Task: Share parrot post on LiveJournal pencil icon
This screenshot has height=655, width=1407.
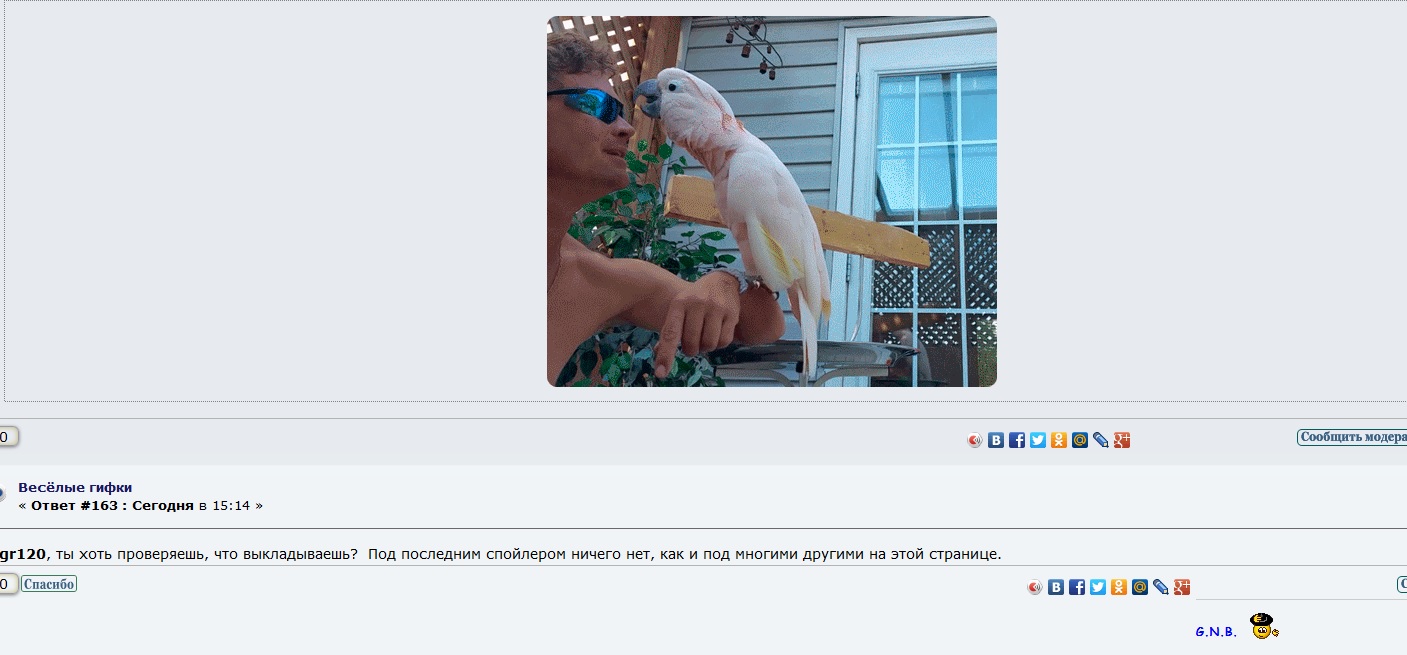Action: pos(1101,440)
